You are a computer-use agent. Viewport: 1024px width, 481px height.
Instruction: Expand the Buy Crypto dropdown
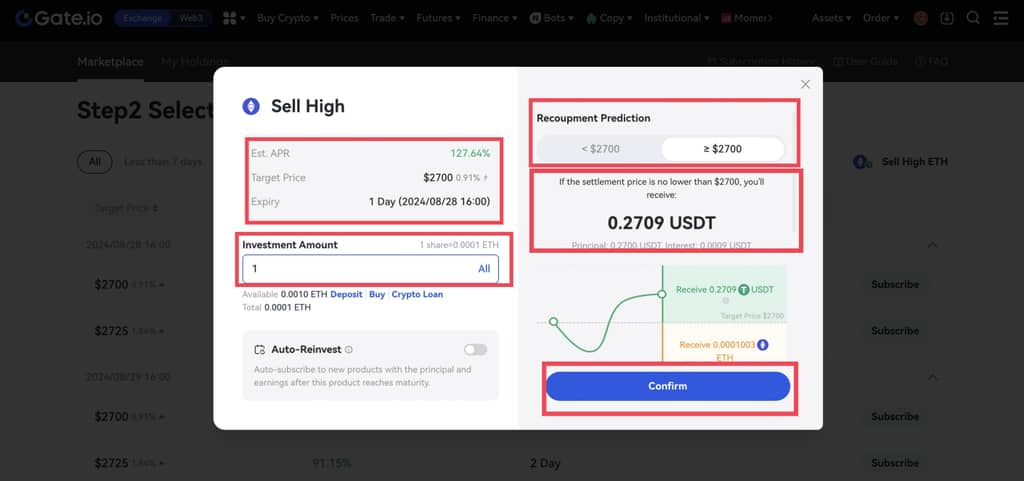[287, 18]
